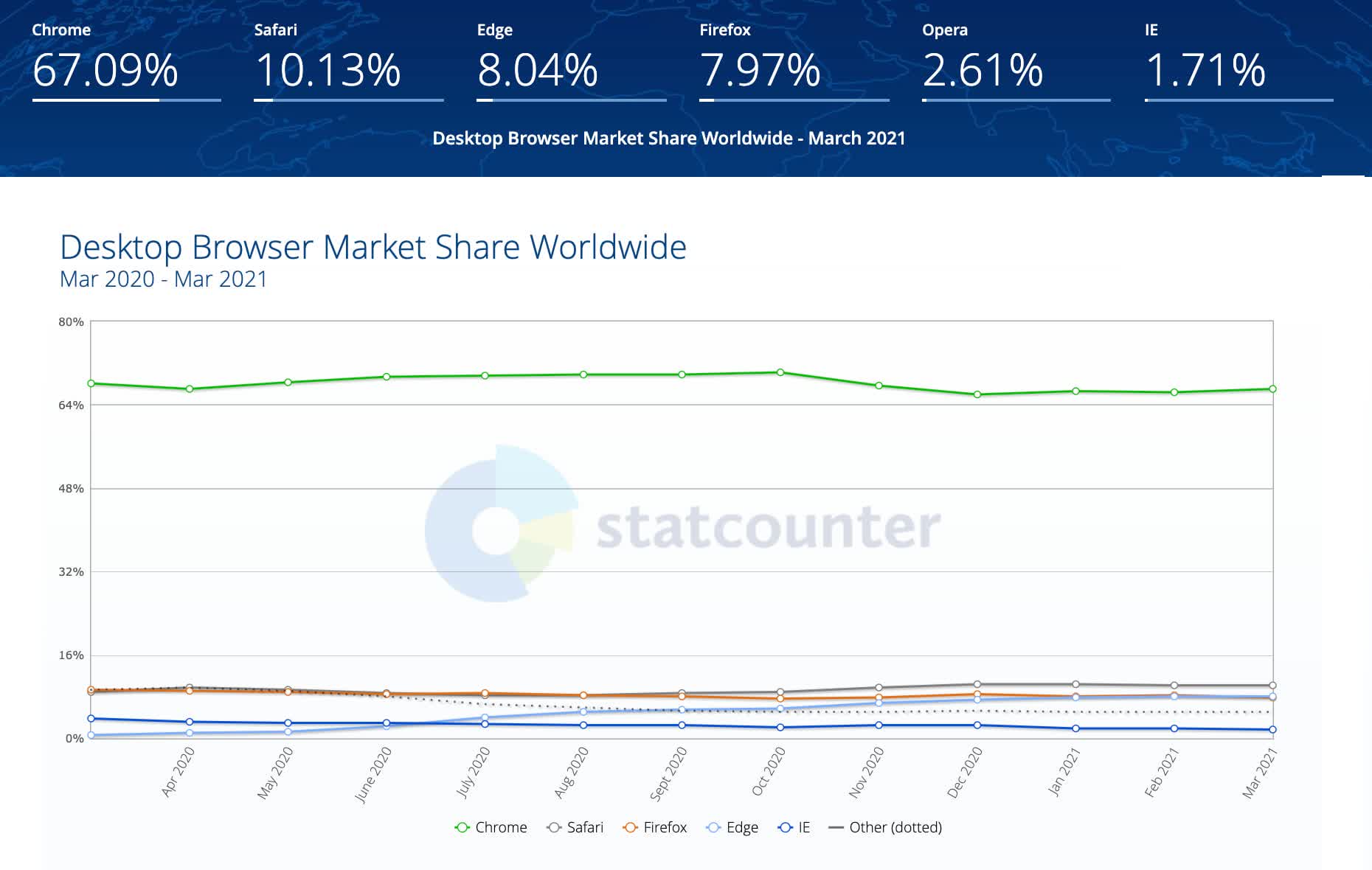Click the Desktop Browser Market Share Worldwide chart title
This screenshot has width=1372, height=870.
tap(373, 247)
